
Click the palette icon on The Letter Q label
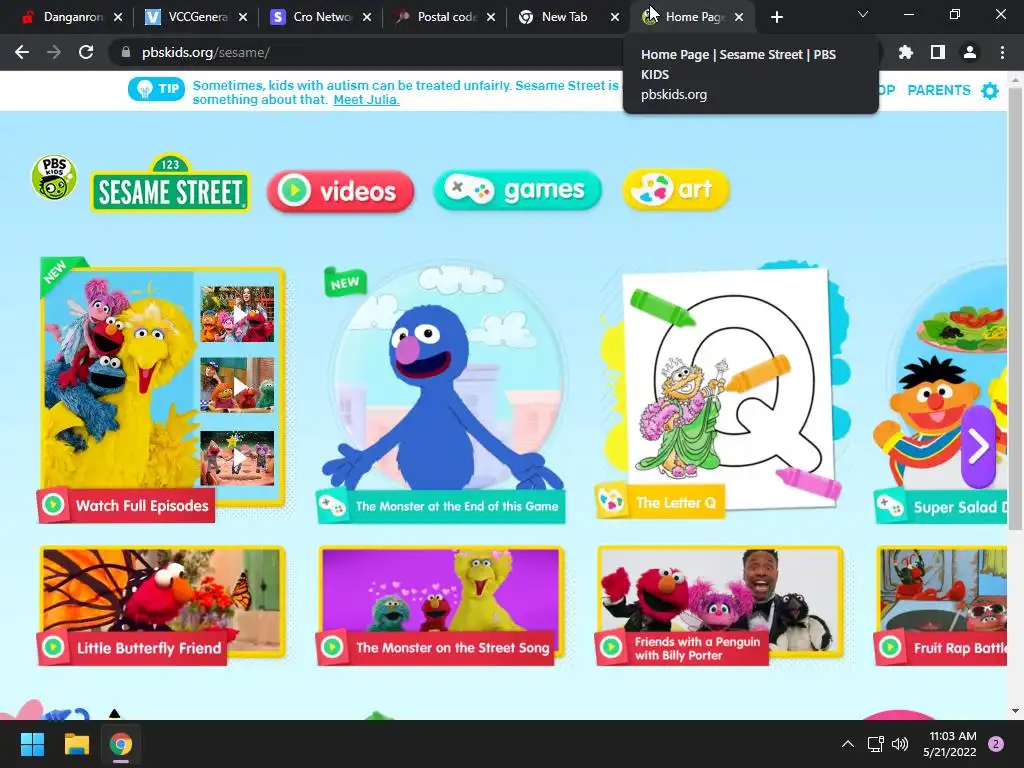[612, 502]
